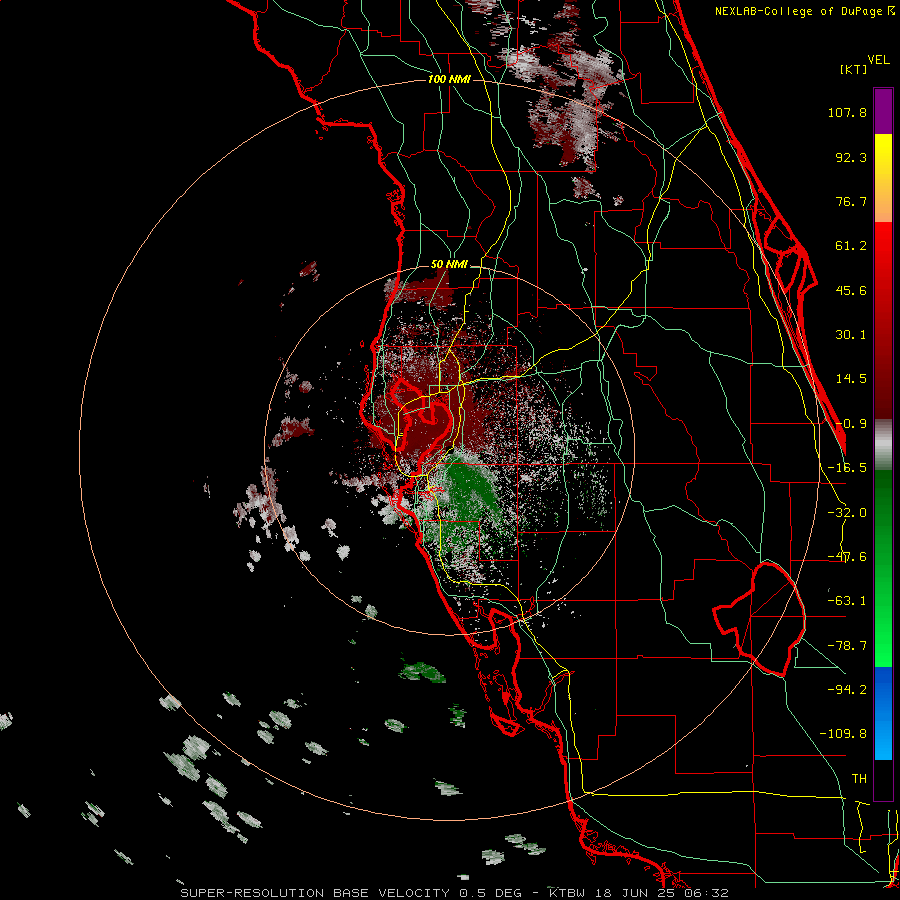Click the 107.8 scale value
Image resolution: width=900 pixels, height=900 pixels.
[847, 112]
